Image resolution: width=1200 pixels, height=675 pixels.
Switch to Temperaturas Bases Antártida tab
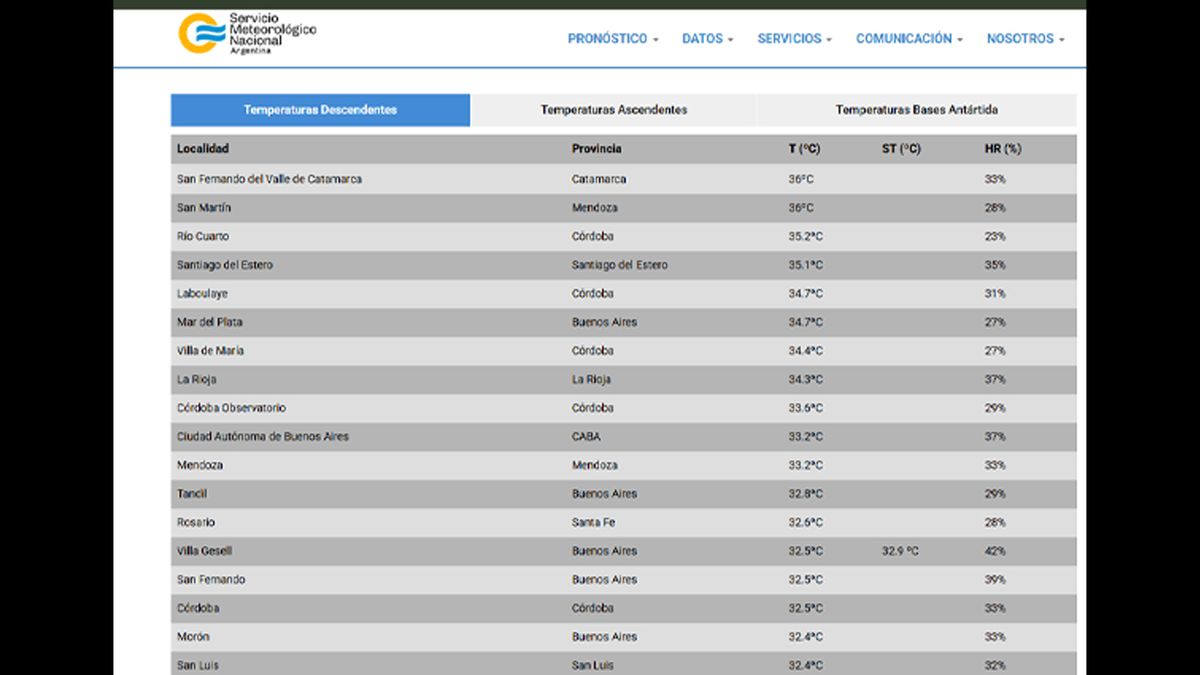click(x=916, y=110)
